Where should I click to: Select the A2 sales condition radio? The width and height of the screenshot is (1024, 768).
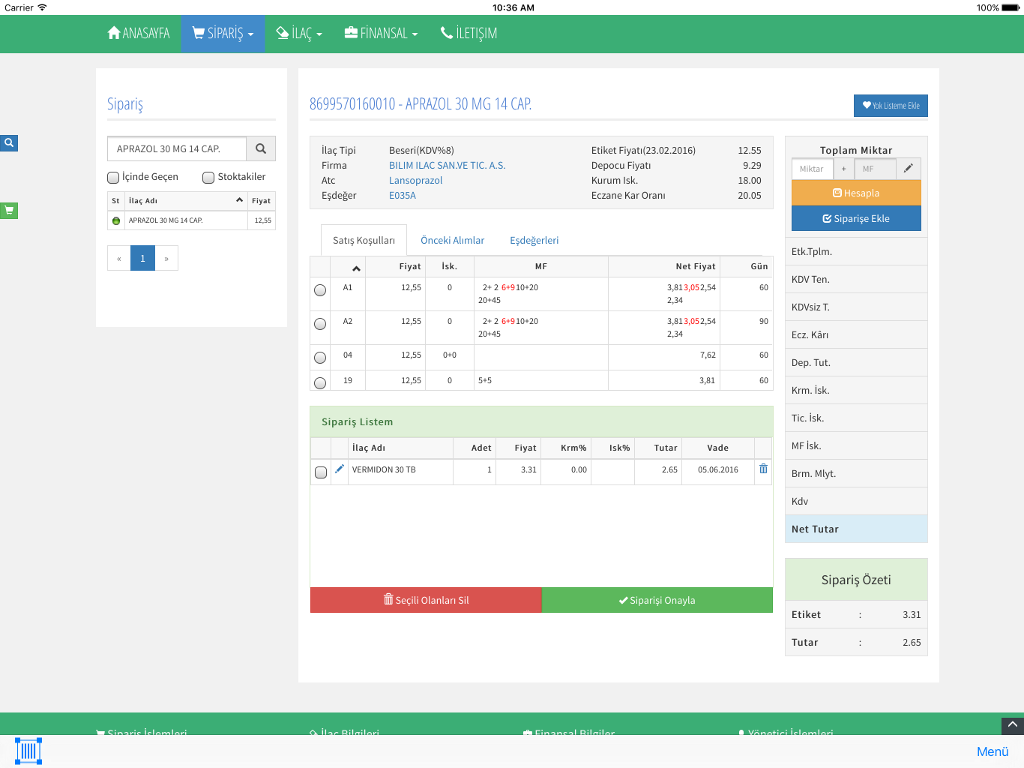pyautogui.click(x=320, y=324)
